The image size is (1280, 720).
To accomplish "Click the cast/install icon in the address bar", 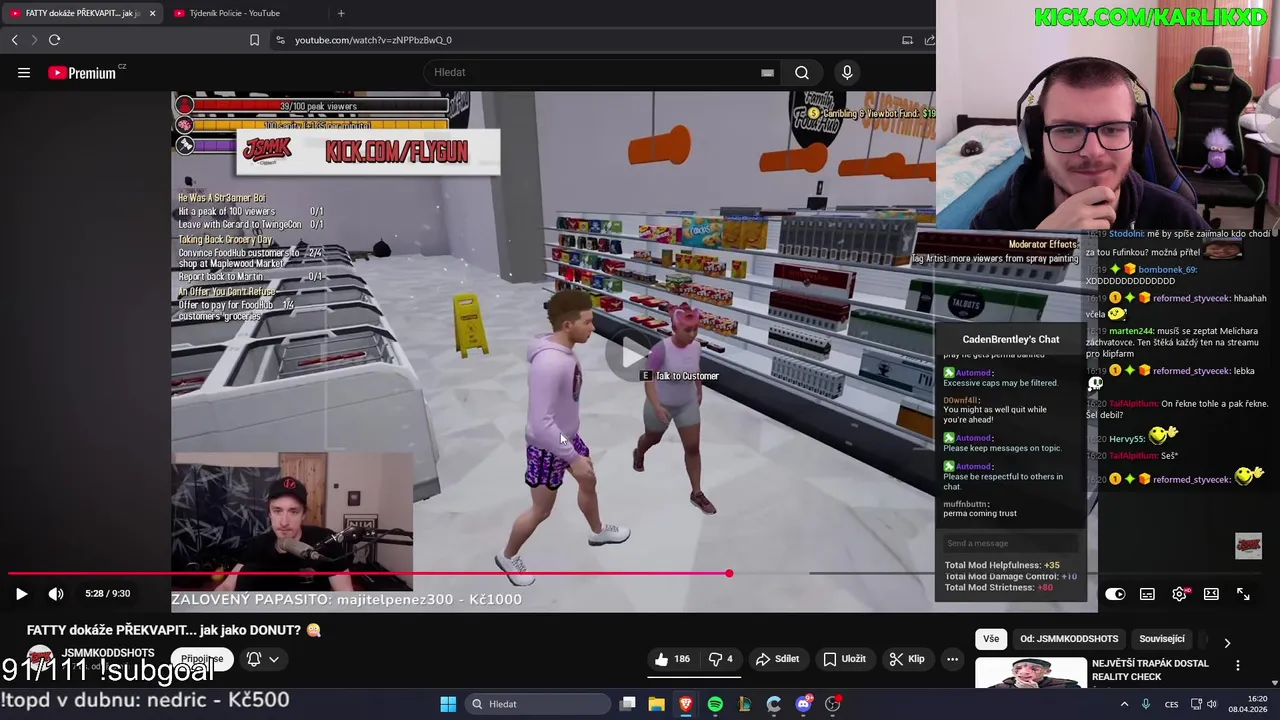I will tap(907, 40).
